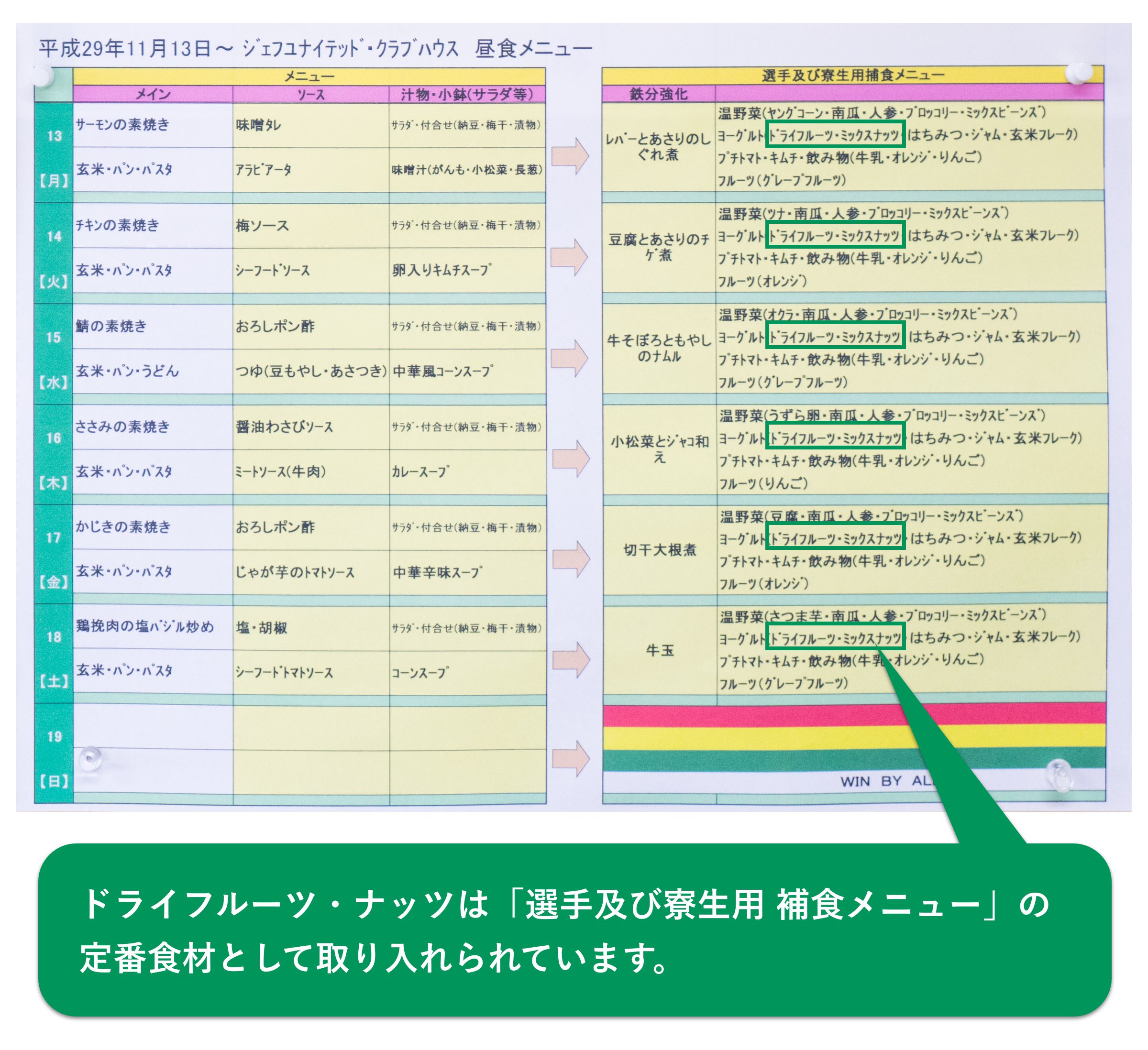Click the 鉄分強化 header cell
The image size is (1148, 1050).
pyautogui.click(x=658, y=94)
